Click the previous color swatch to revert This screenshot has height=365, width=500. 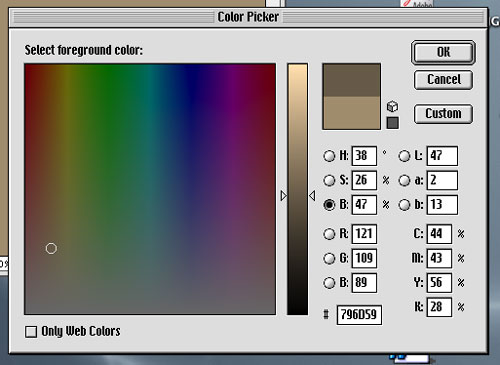[x=351, y=113]
